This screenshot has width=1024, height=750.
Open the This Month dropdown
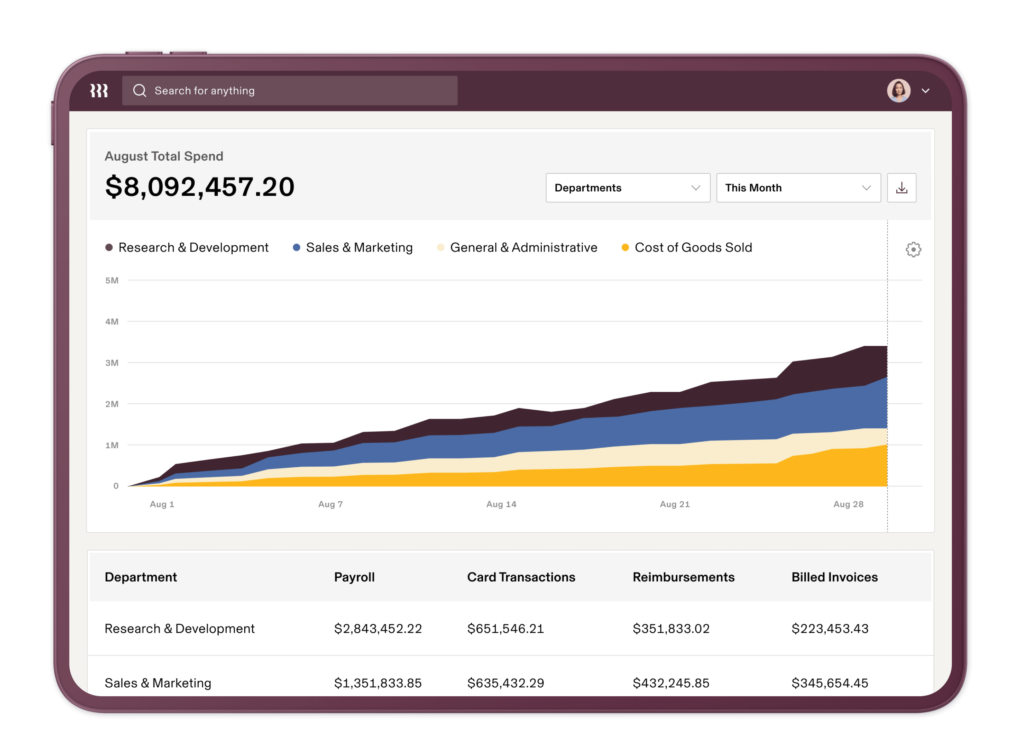797,187
